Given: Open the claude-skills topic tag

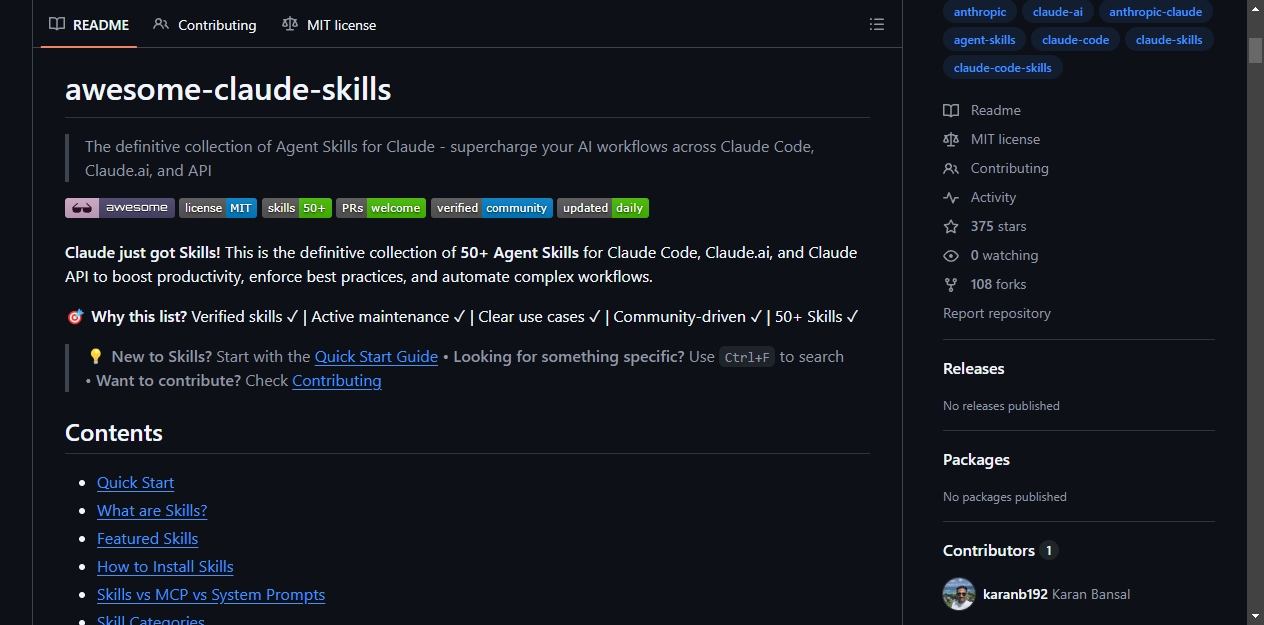Looking at the screenshot, I should pyautogui.click(x=1169, y=40).
